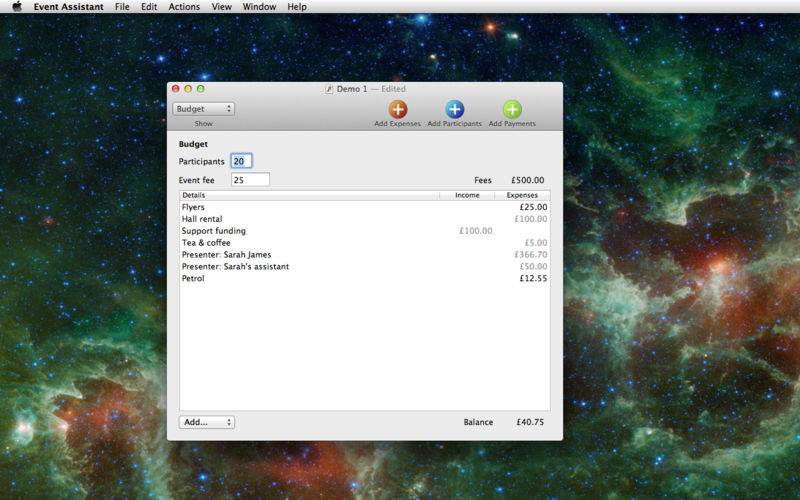The height and width of the screenshot is (500, 800).
Task: Open the Actions menu
Action: tap(184, 7)
